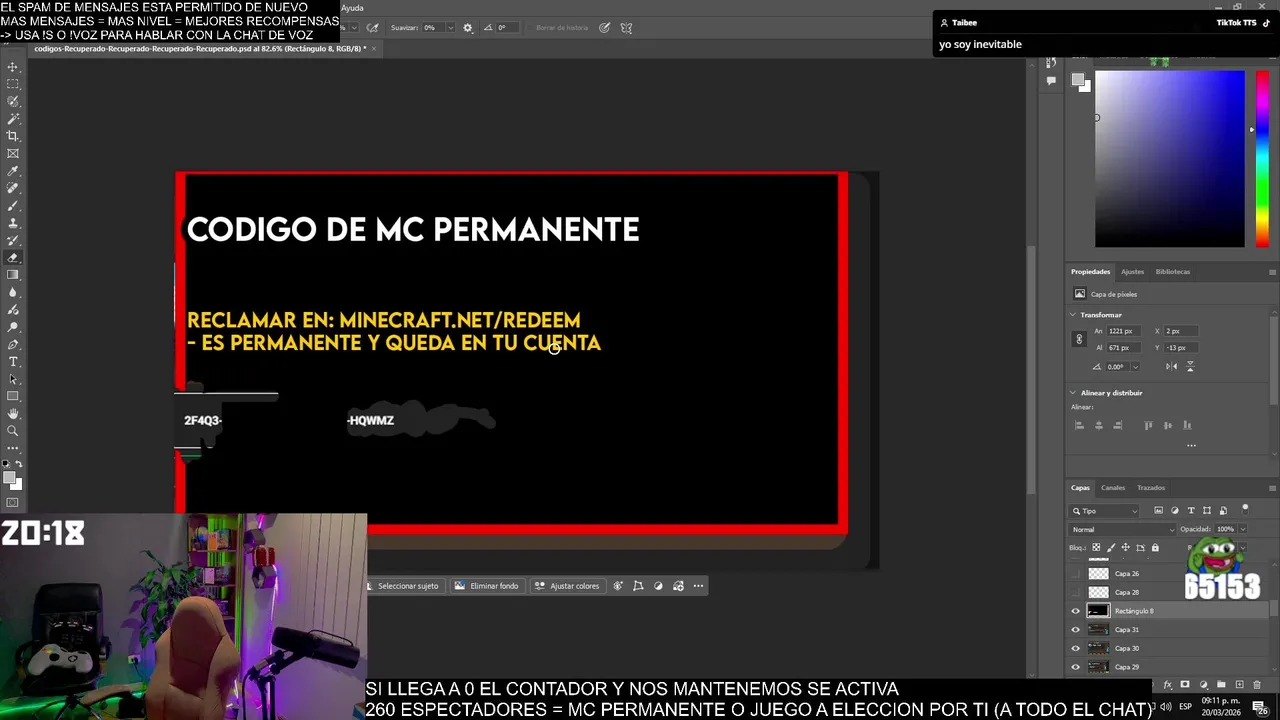
Task: Show the Capa 26 layer
Action: (1076, 574)
